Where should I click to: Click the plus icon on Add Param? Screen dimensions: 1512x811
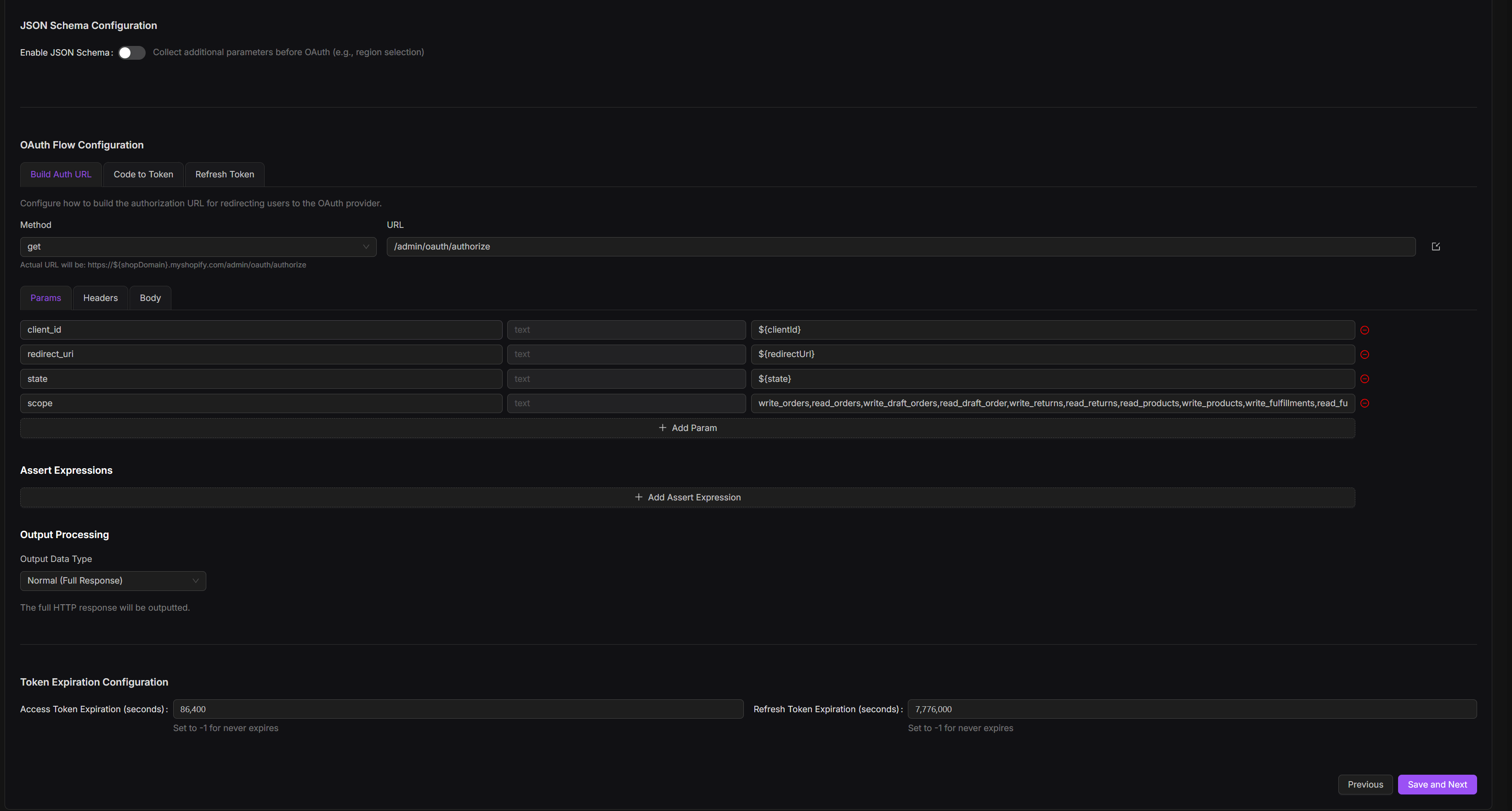(x=662, y=428)
